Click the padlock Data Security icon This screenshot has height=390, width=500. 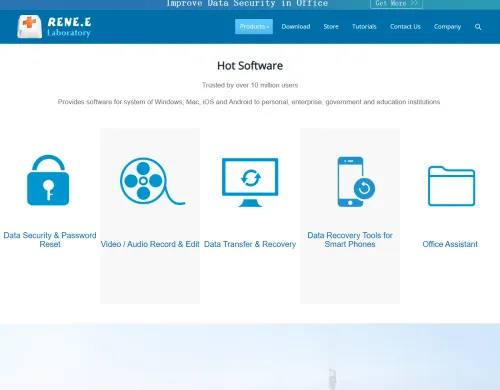[x=48, y=180]
